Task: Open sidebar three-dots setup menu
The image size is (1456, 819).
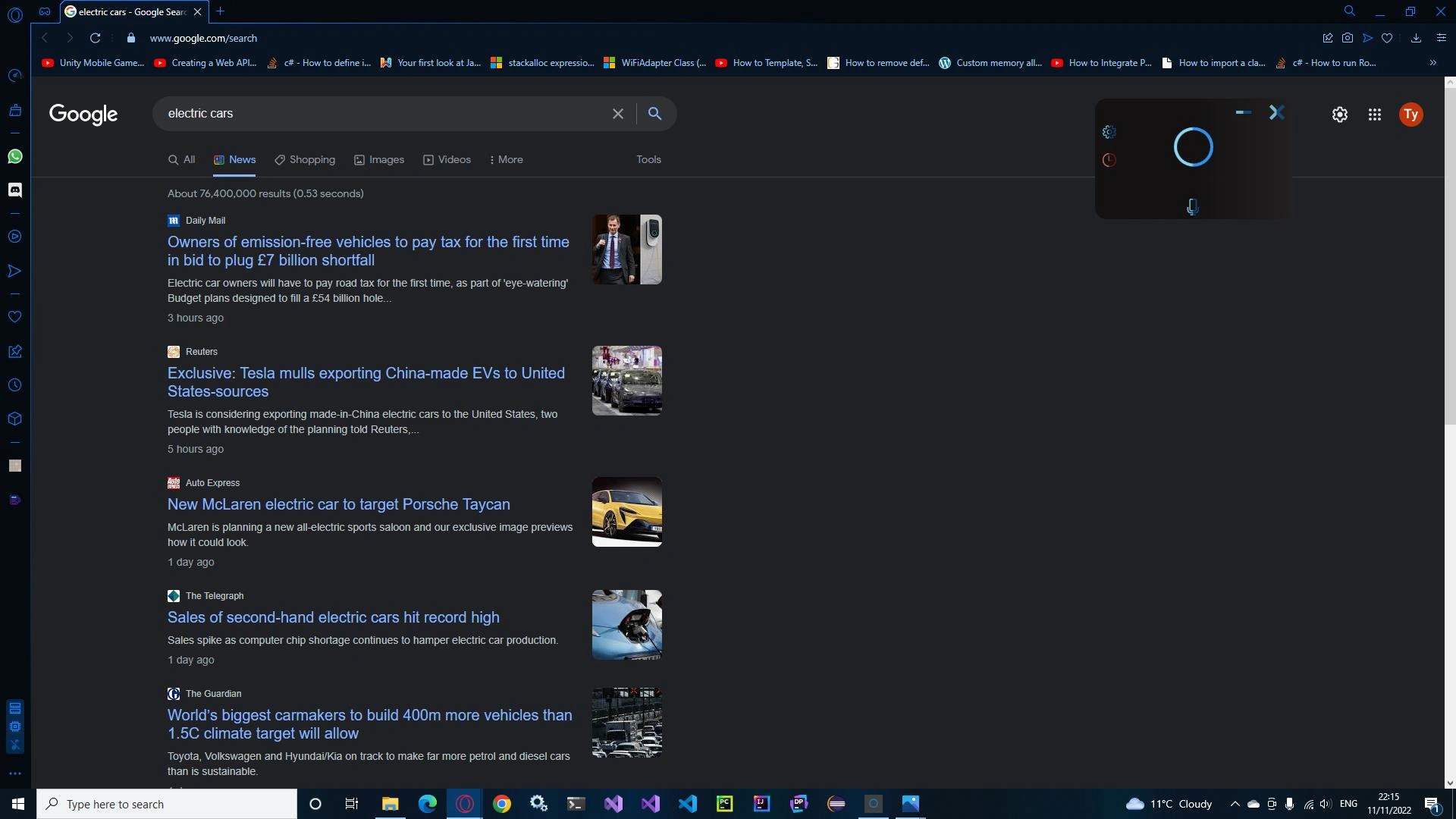Action: click(15, 774)
